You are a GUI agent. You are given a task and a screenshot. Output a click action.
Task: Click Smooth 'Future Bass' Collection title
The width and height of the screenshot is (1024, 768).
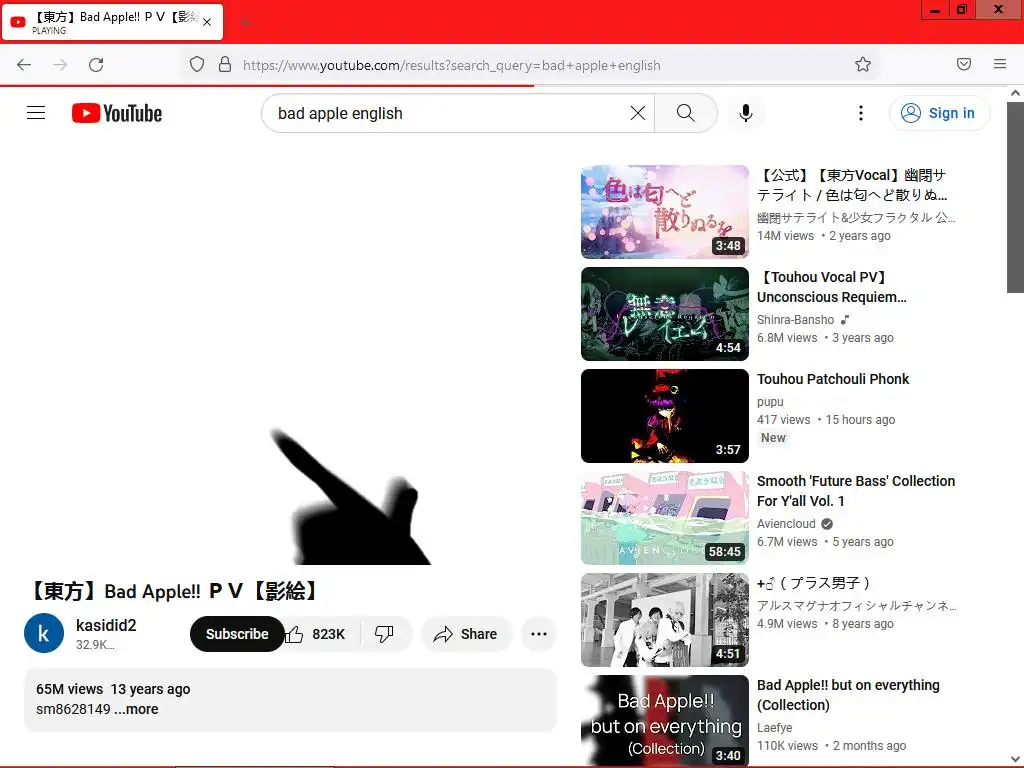point(856,491)
